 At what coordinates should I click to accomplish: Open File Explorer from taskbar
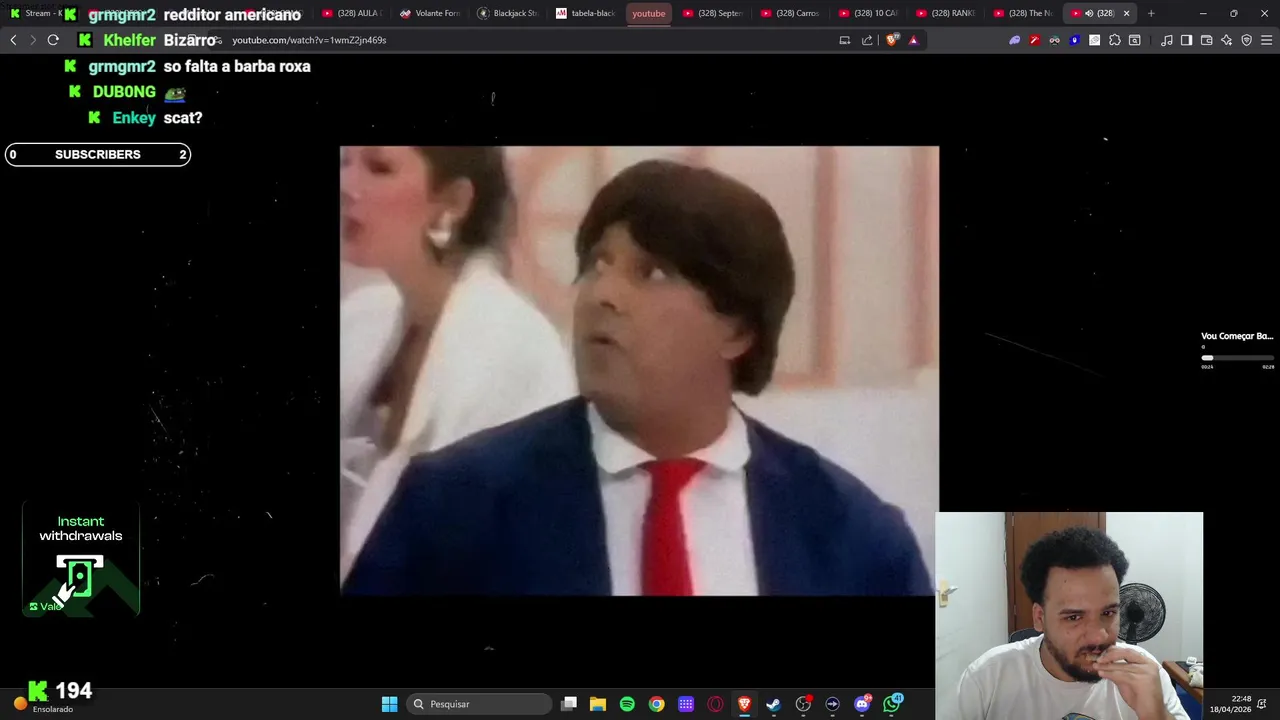click(598, 704)
